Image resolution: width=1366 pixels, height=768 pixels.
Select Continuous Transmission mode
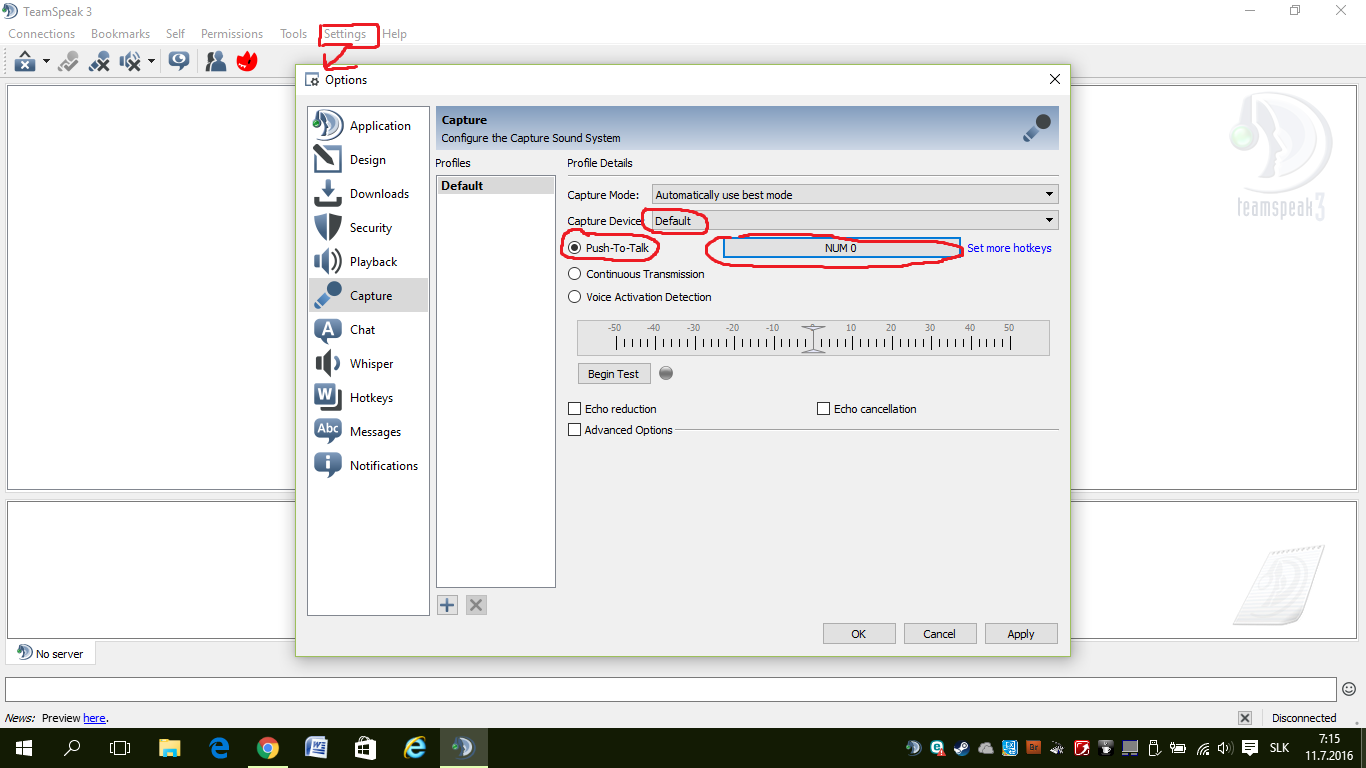click(574, 274)
